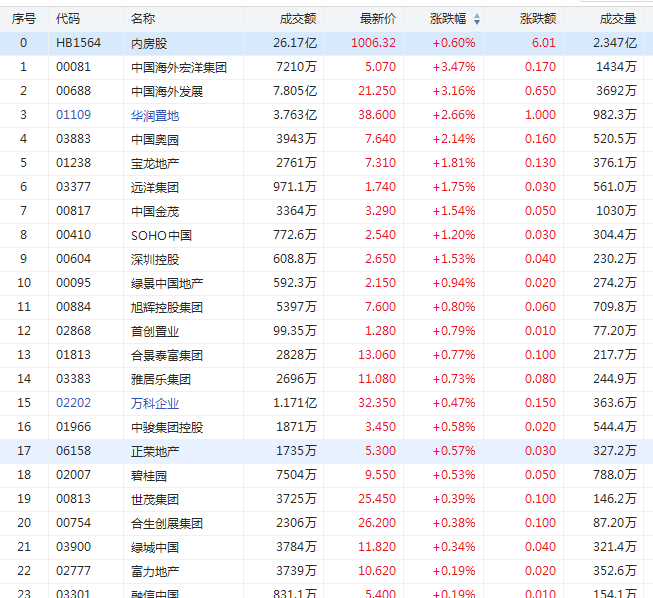The width and height of the screenshot is (653, 598).
Task: Click latest price 1006.32
Action: 373,43
